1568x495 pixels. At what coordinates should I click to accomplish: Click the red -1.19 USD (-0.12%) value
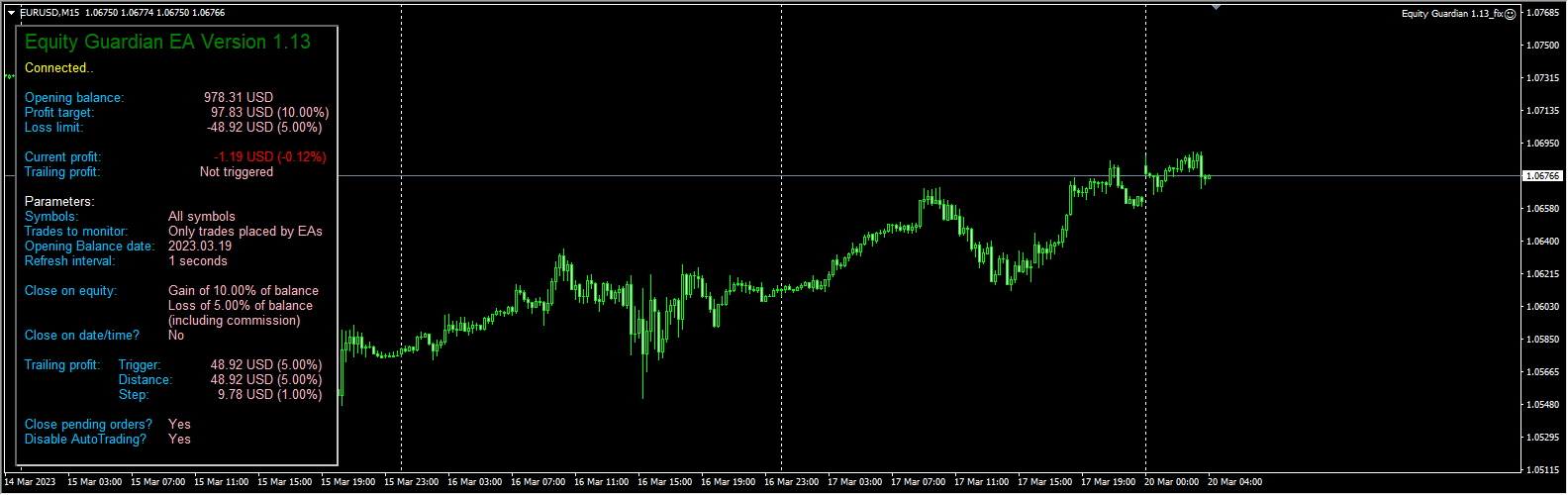(x=270, y=157)
